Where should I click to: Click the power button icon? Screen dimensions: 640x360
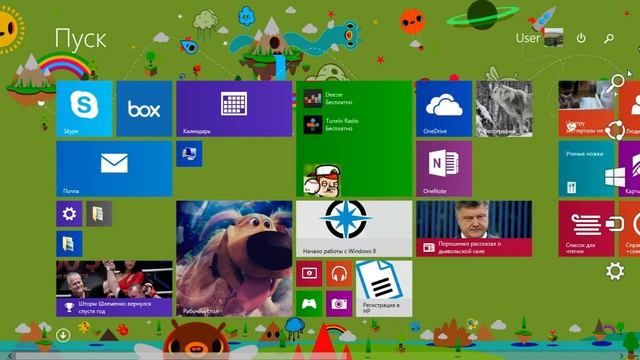(x=581, y=38)
